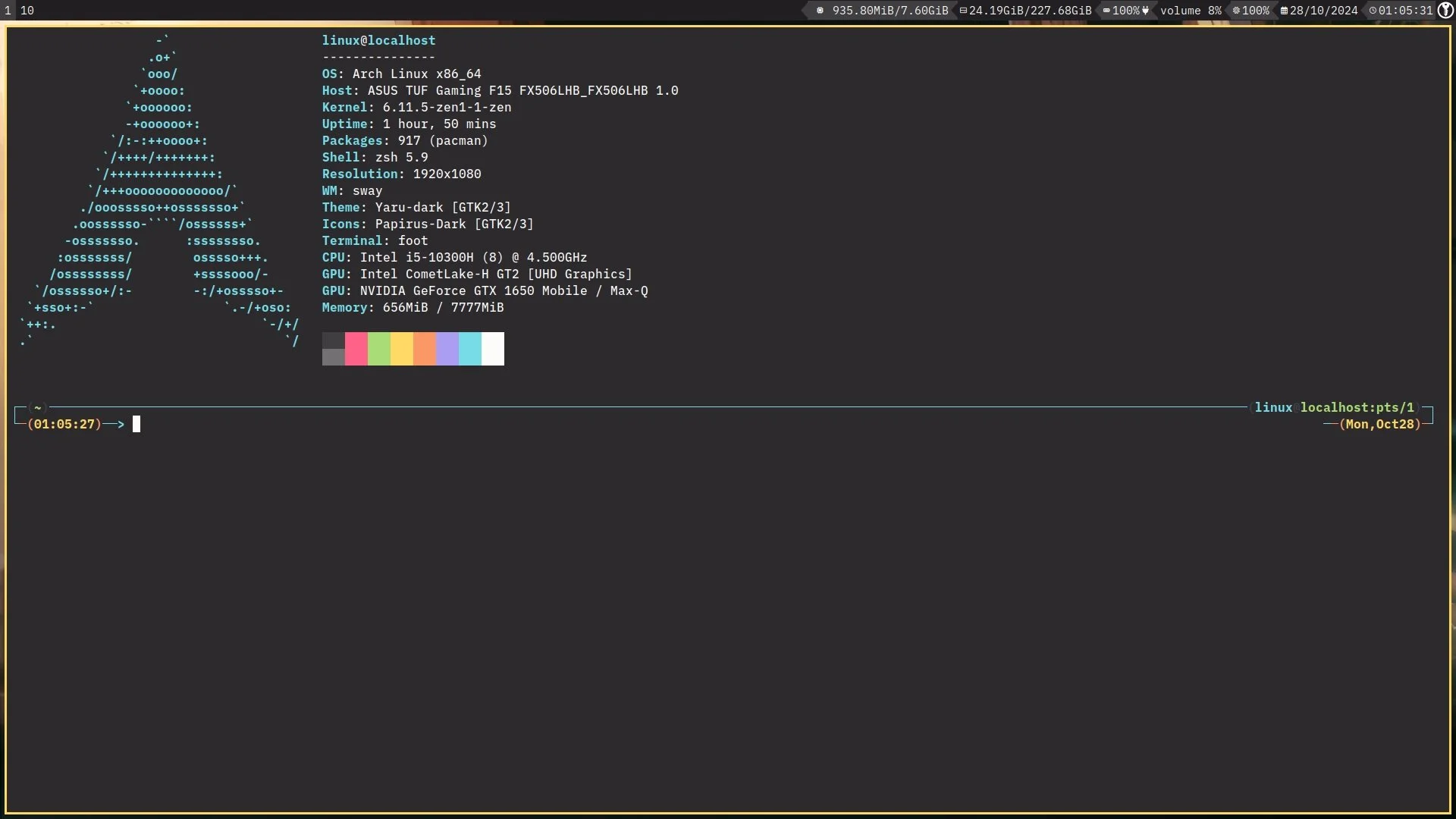Click the purple color block
Image resolution: width=1456 pixels, height=819 pixels.
coord(447,349)
